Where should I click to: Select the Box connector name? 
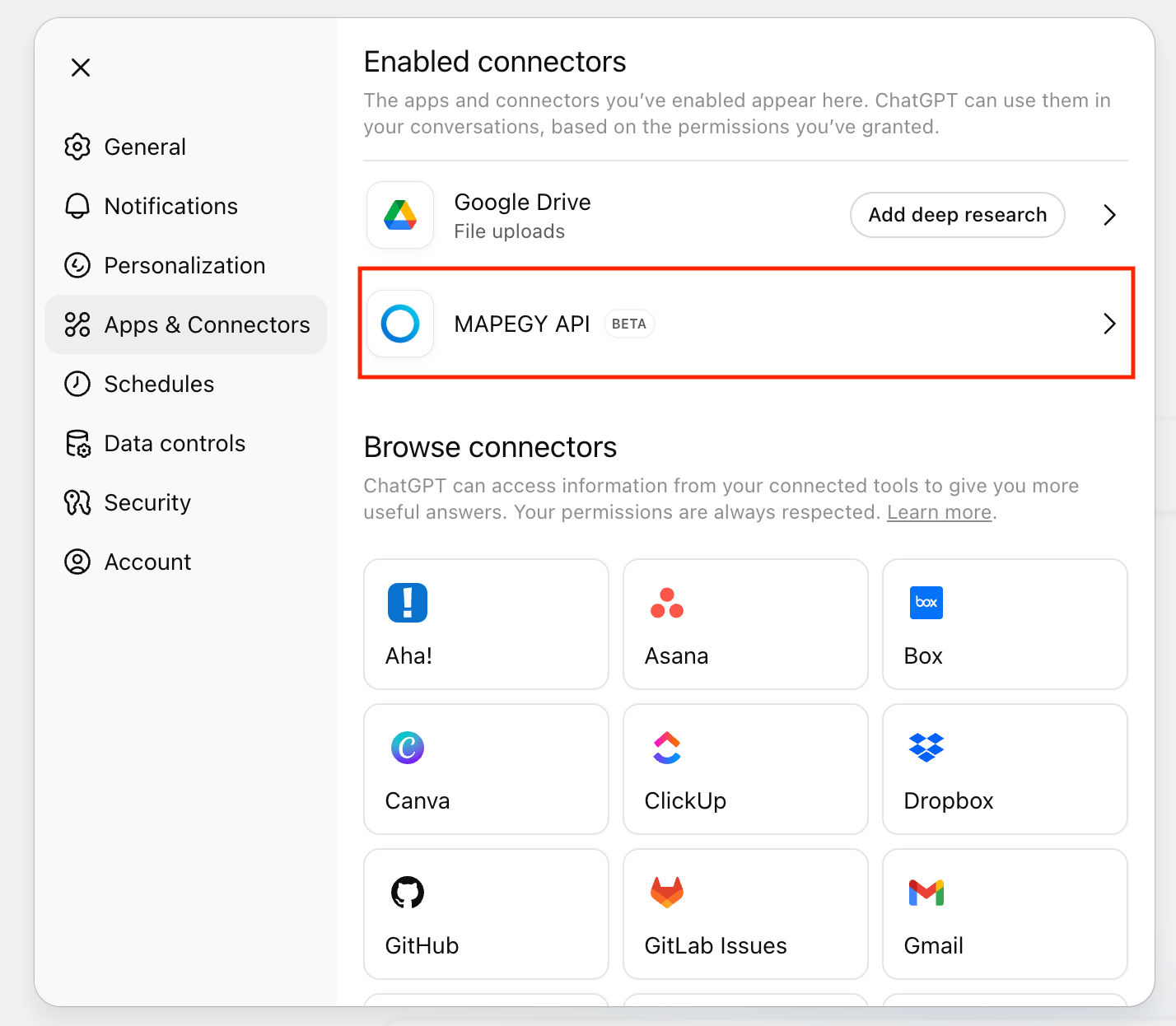[923, 655]
